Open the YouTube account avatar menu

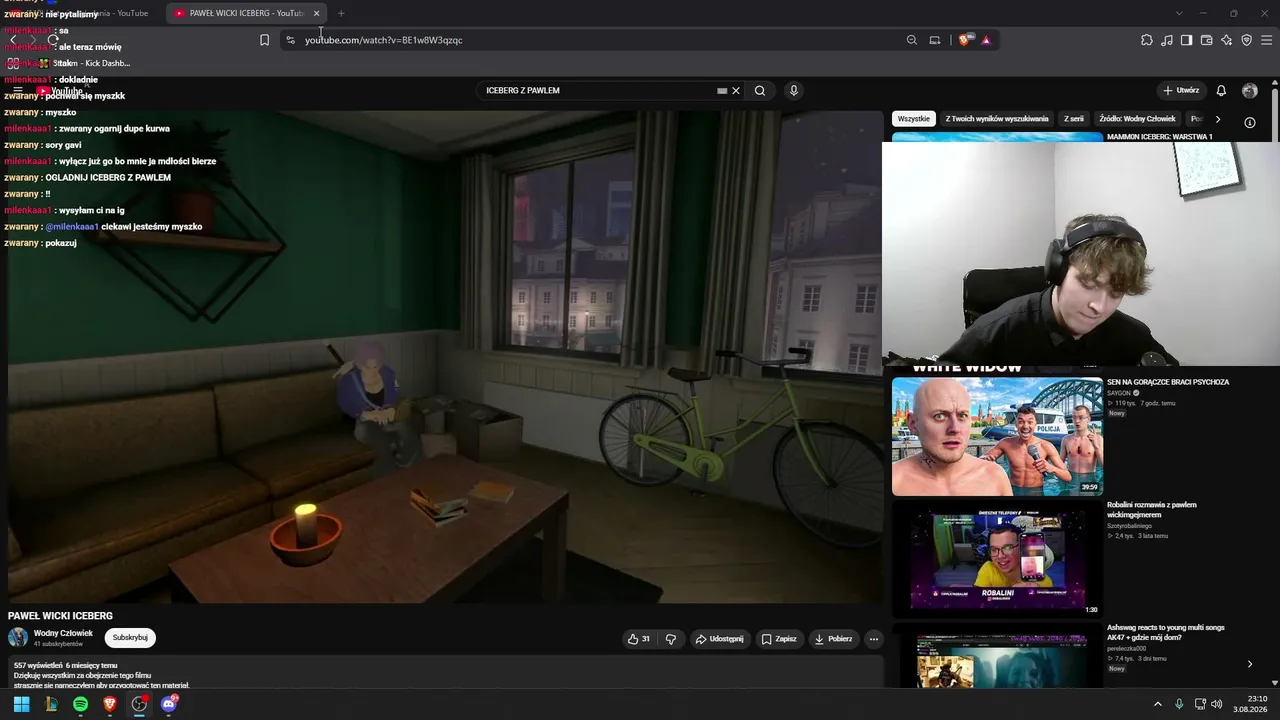pos(1250,90)
